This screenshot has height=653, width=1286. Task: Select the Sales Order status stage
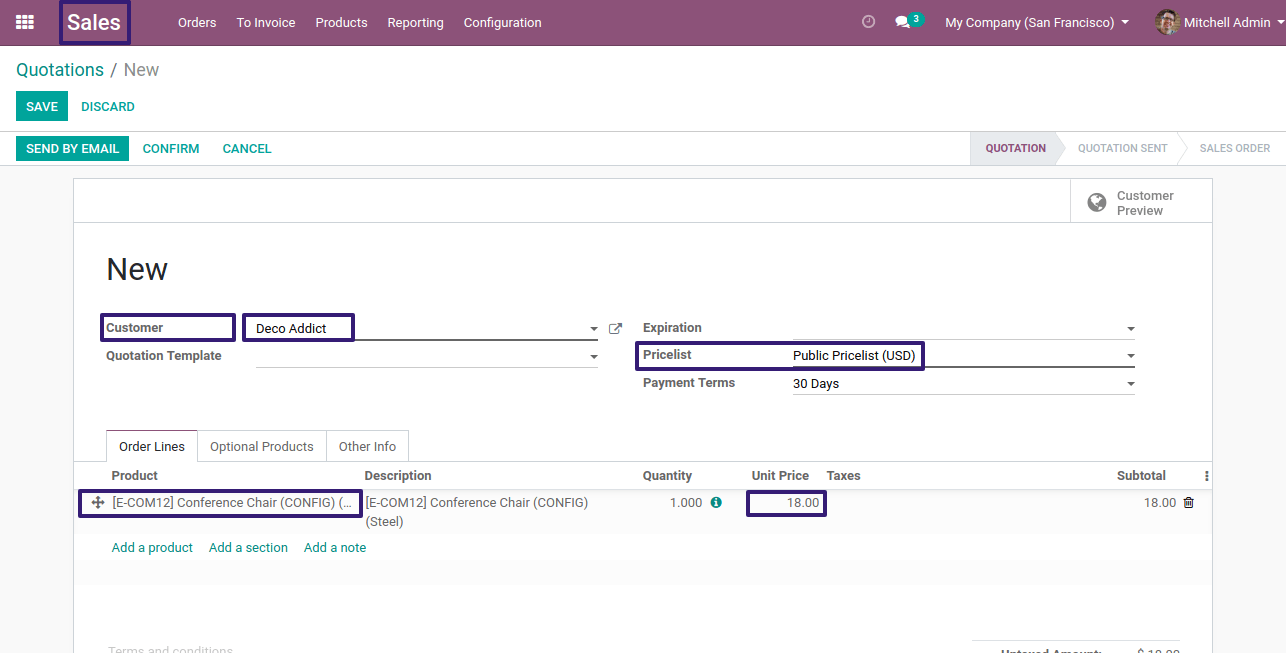point(1234,148)
